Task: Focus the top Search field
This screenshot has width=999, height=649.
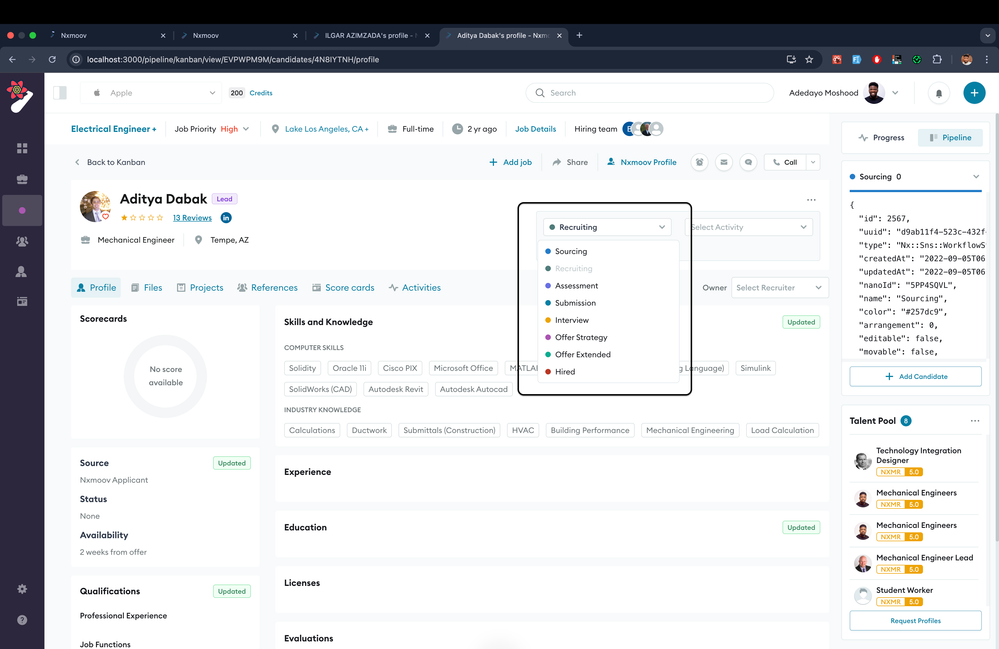Action: (x=649, y=93)
